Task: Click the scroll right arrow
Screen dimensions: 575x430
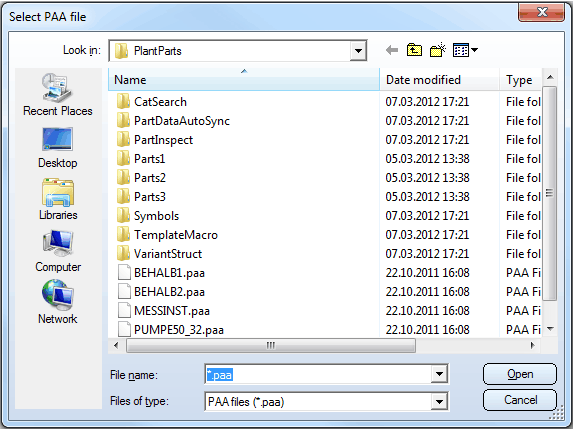Action: coord(532,345)
